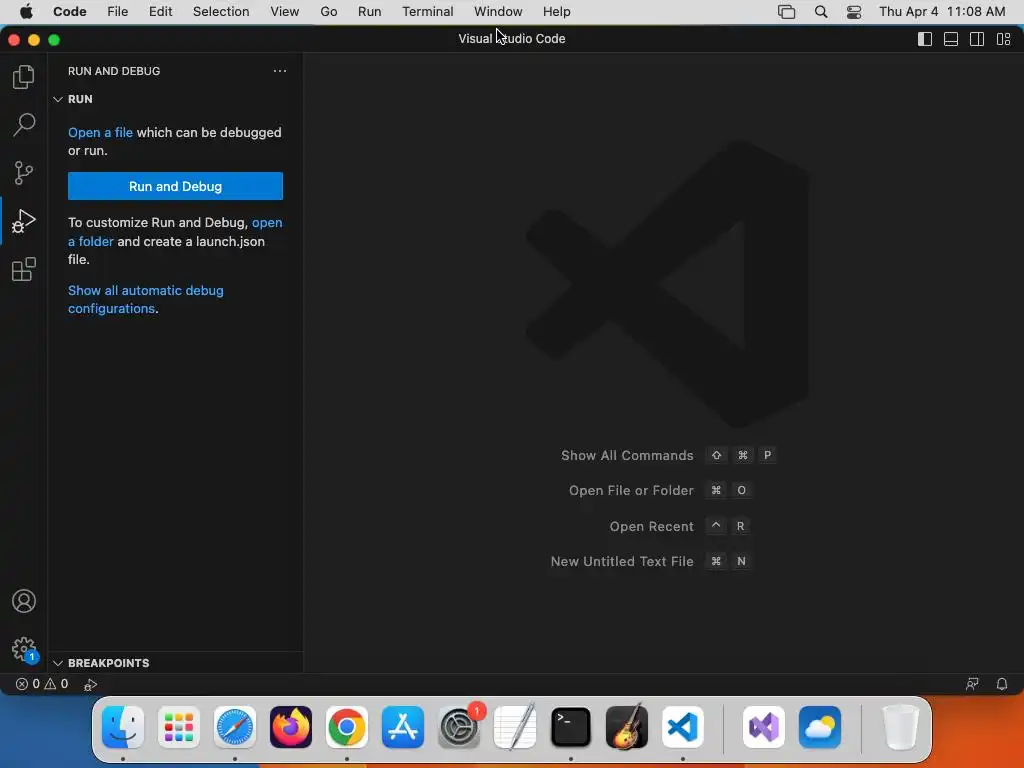The image size is (1024, 768).
Task: Open the Terminal menu
Action: [x=427, y=12]
